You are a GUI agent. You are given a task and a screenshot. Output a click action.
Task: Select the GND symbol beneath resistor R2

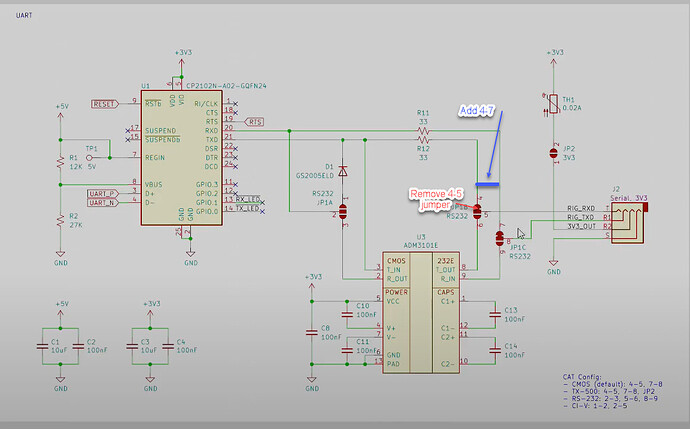(x=60, y=258)
